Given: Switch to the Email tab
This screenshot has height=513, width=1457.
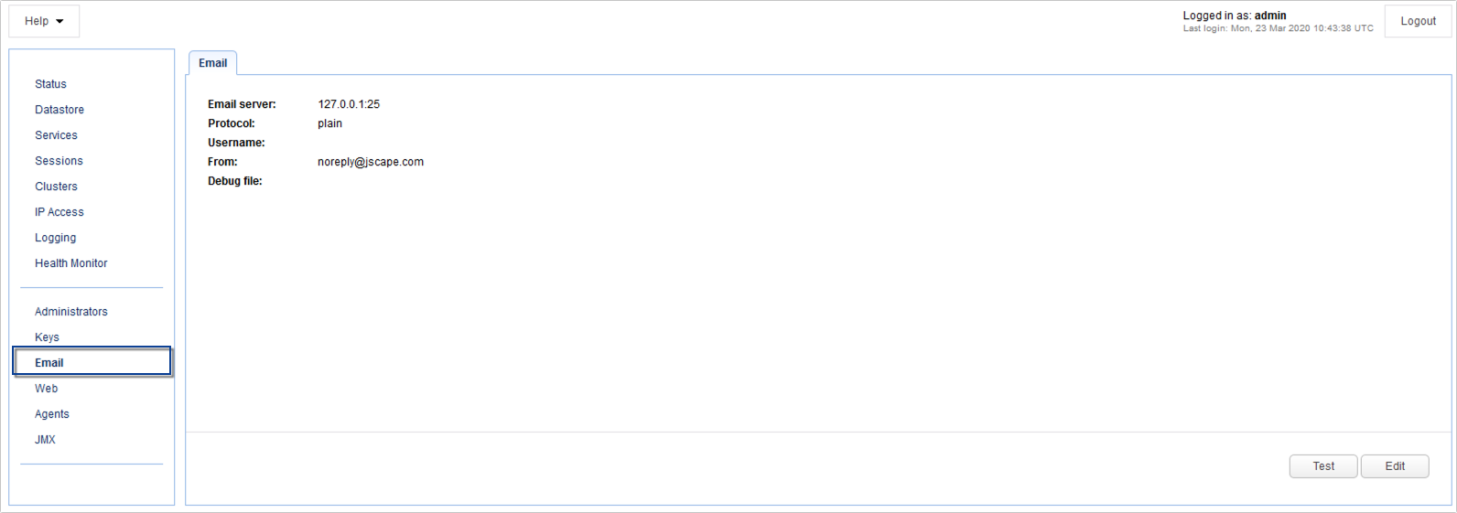Looking at the screenshot, I should click(x=213, y=63).
